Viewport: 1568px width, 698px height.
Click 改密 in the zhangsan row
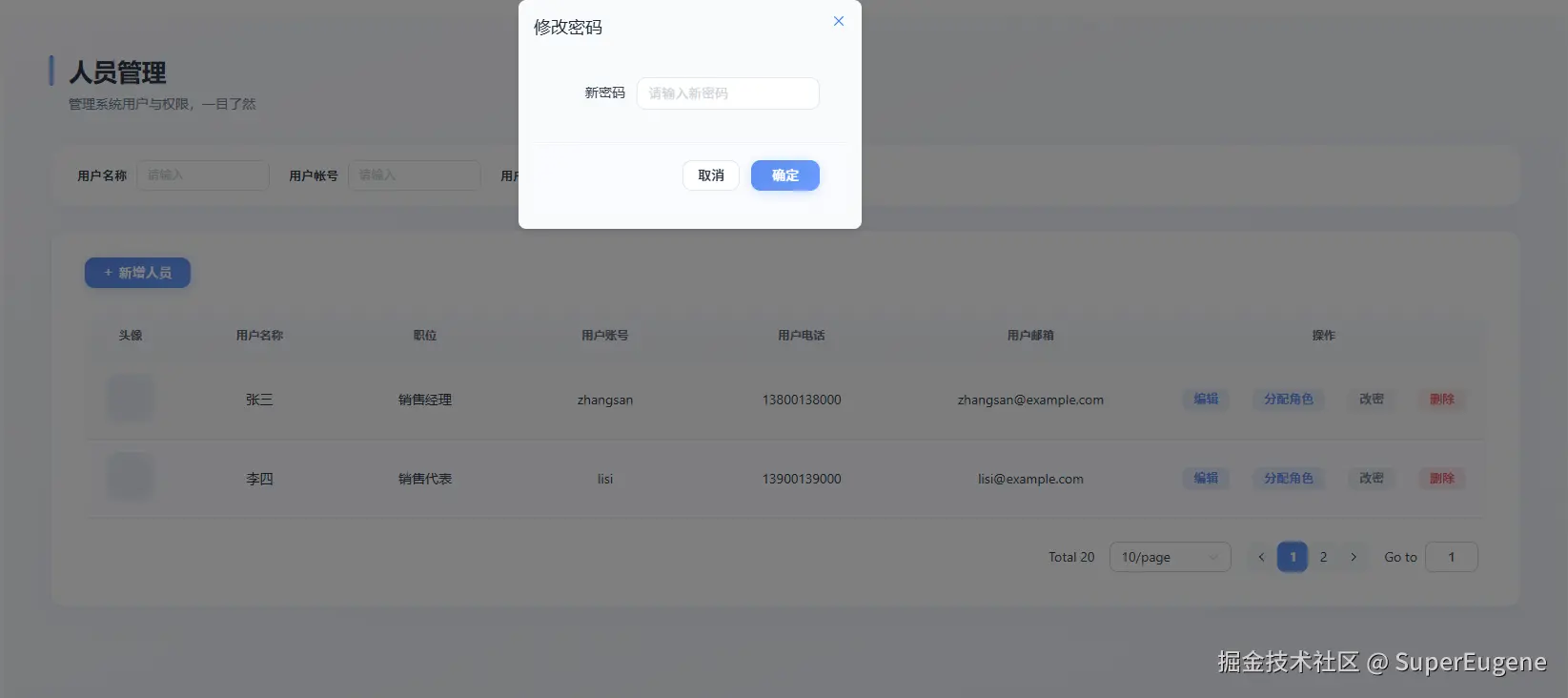(1372, 400)
